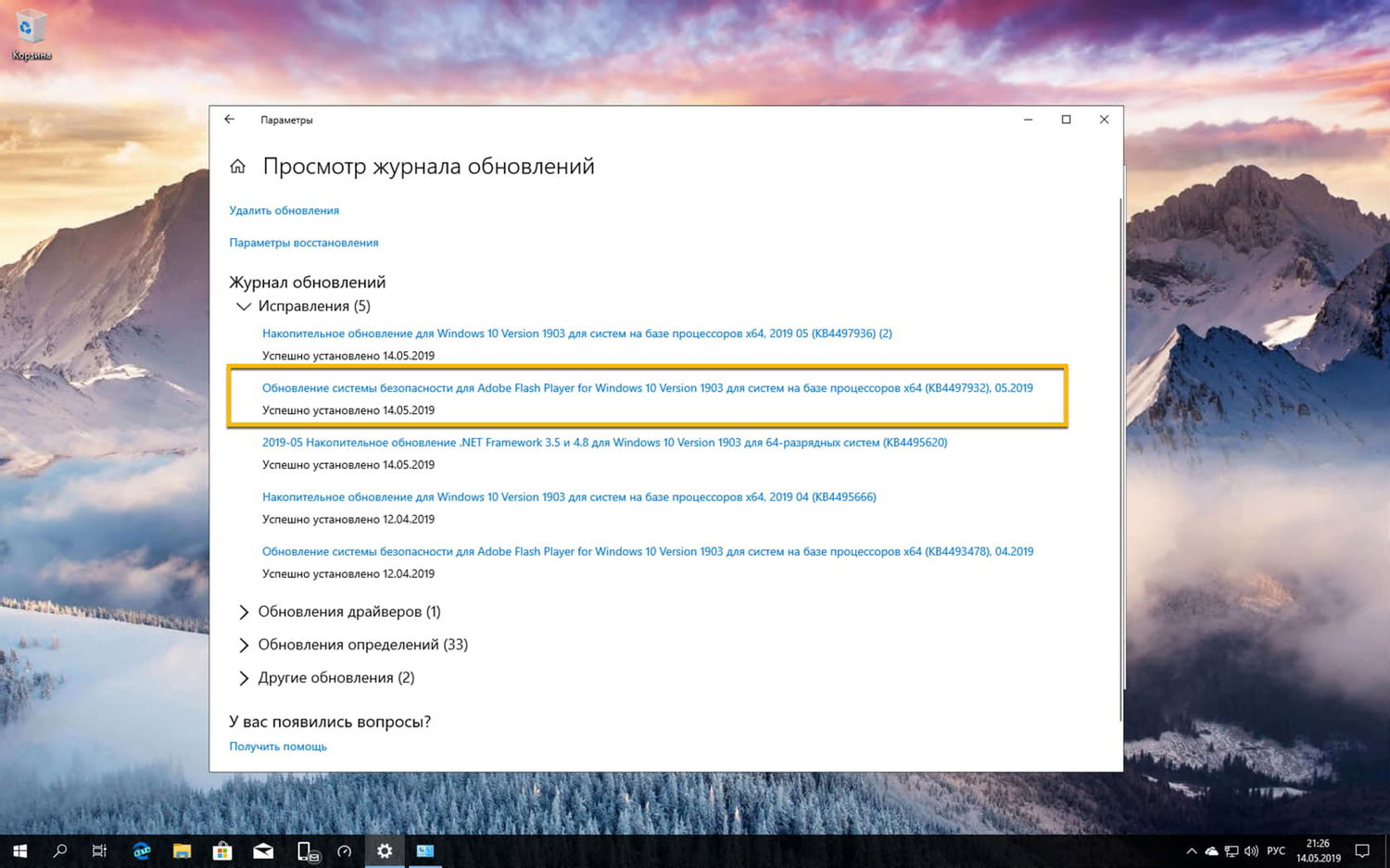Image resolution: width=1390 pixels, height=868 pixels.
Task: Open Windows Search on the taskbar
Action: 59,850
